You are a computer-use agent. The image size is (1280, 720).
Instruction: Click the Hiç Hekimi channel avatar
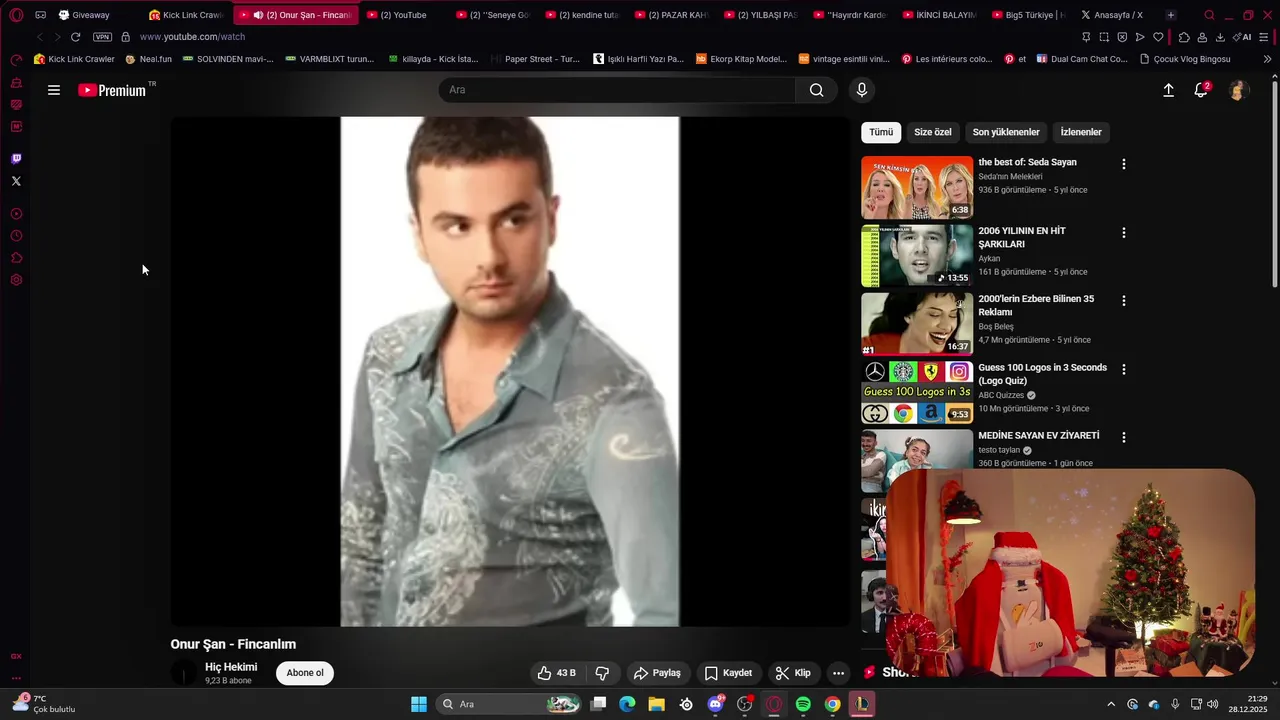pyautogui.click(x=185, y=673)
